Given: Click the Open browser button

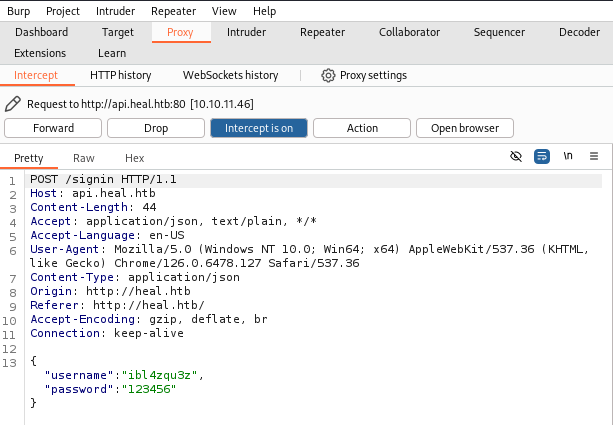Looking at the screenshot, I should tap(465, 128).
